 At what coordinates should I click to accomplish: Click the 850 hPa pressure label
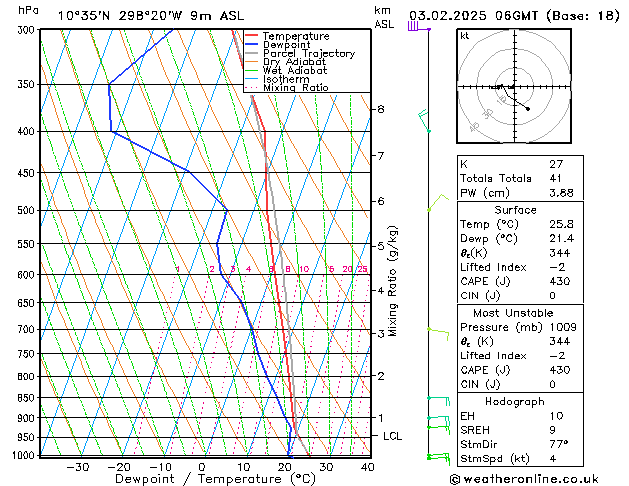[x=28, y=398]
